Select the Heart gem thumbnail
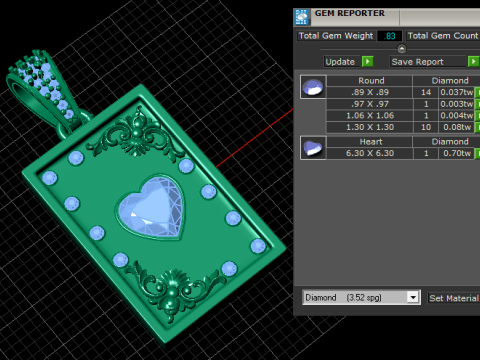Image resolution: width=480 pixels, height=360 pixels. click(x=313, y=148)
